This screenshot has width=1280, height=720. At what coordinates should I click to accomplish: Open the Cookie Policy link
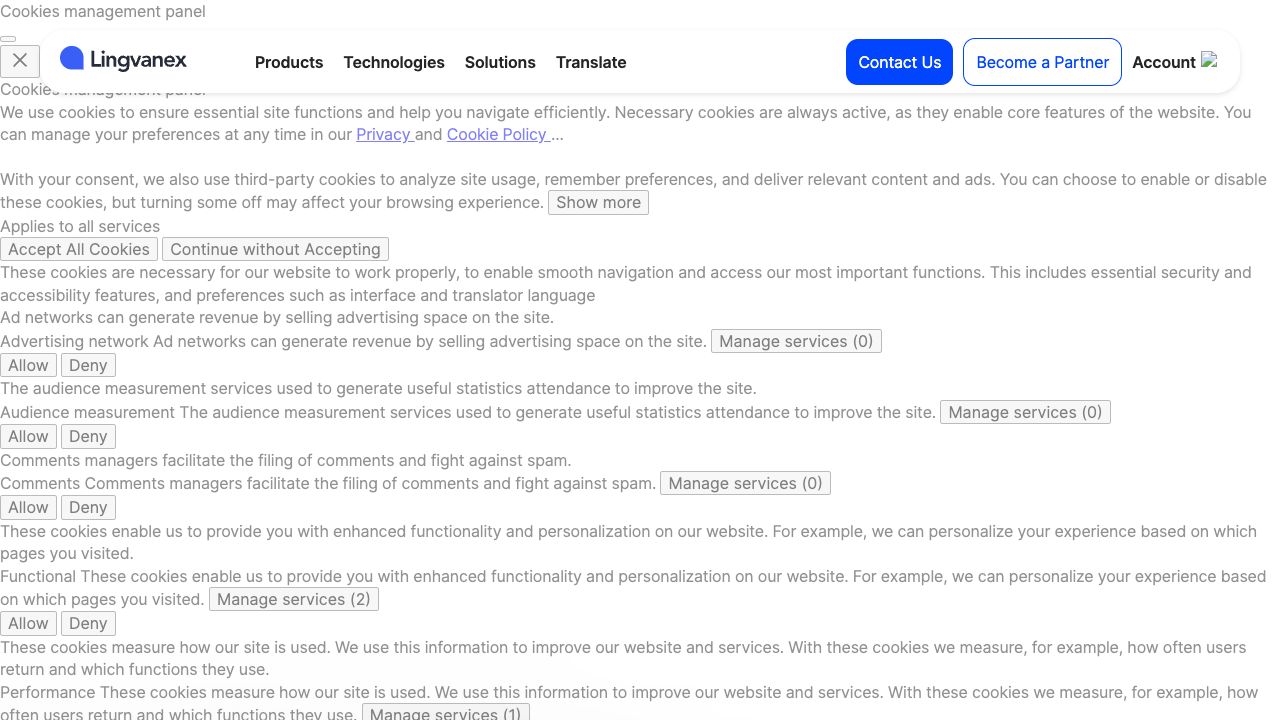coord(497,134)
